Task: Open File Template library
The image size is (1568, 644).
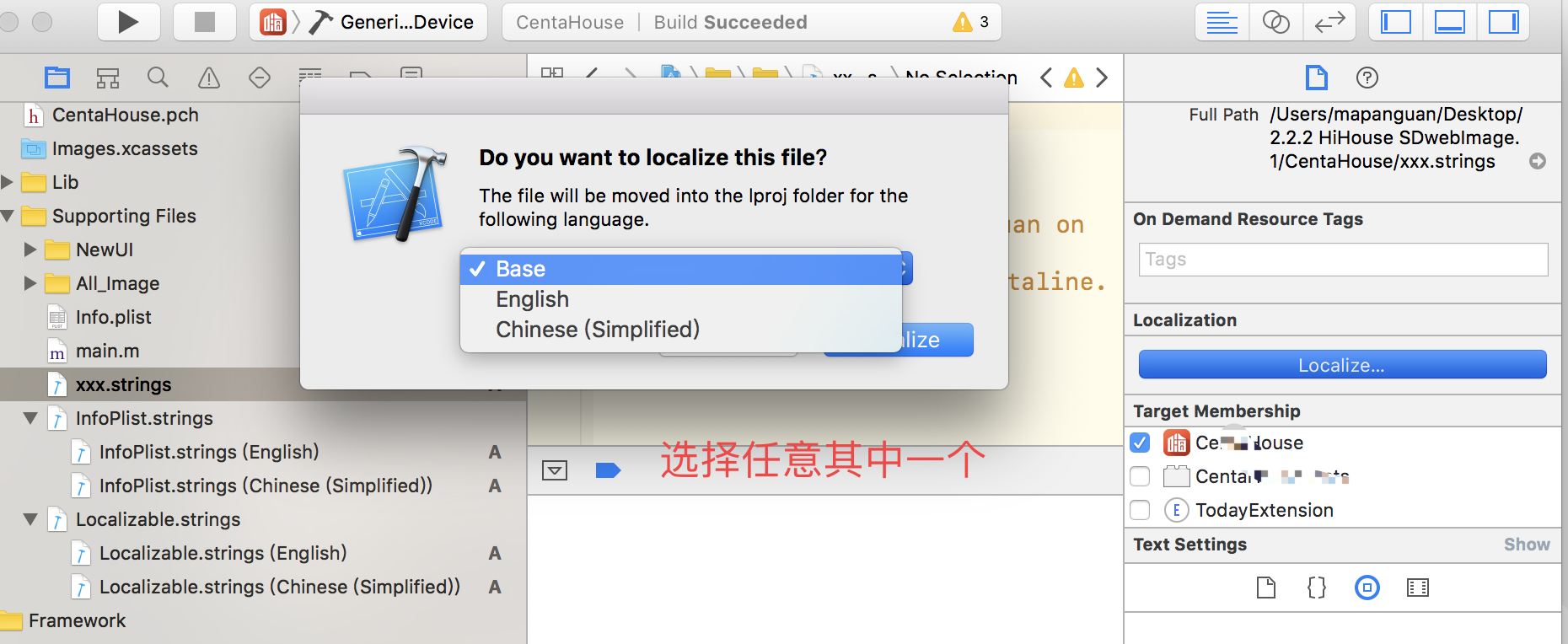Action: [x=1266, y=588]
